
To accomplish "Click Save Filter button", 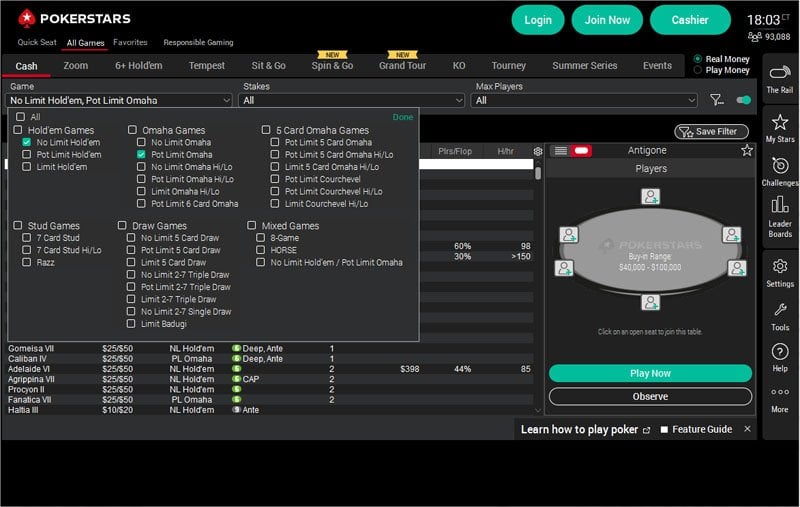I will pyautogui.click(x=711, y=132).
